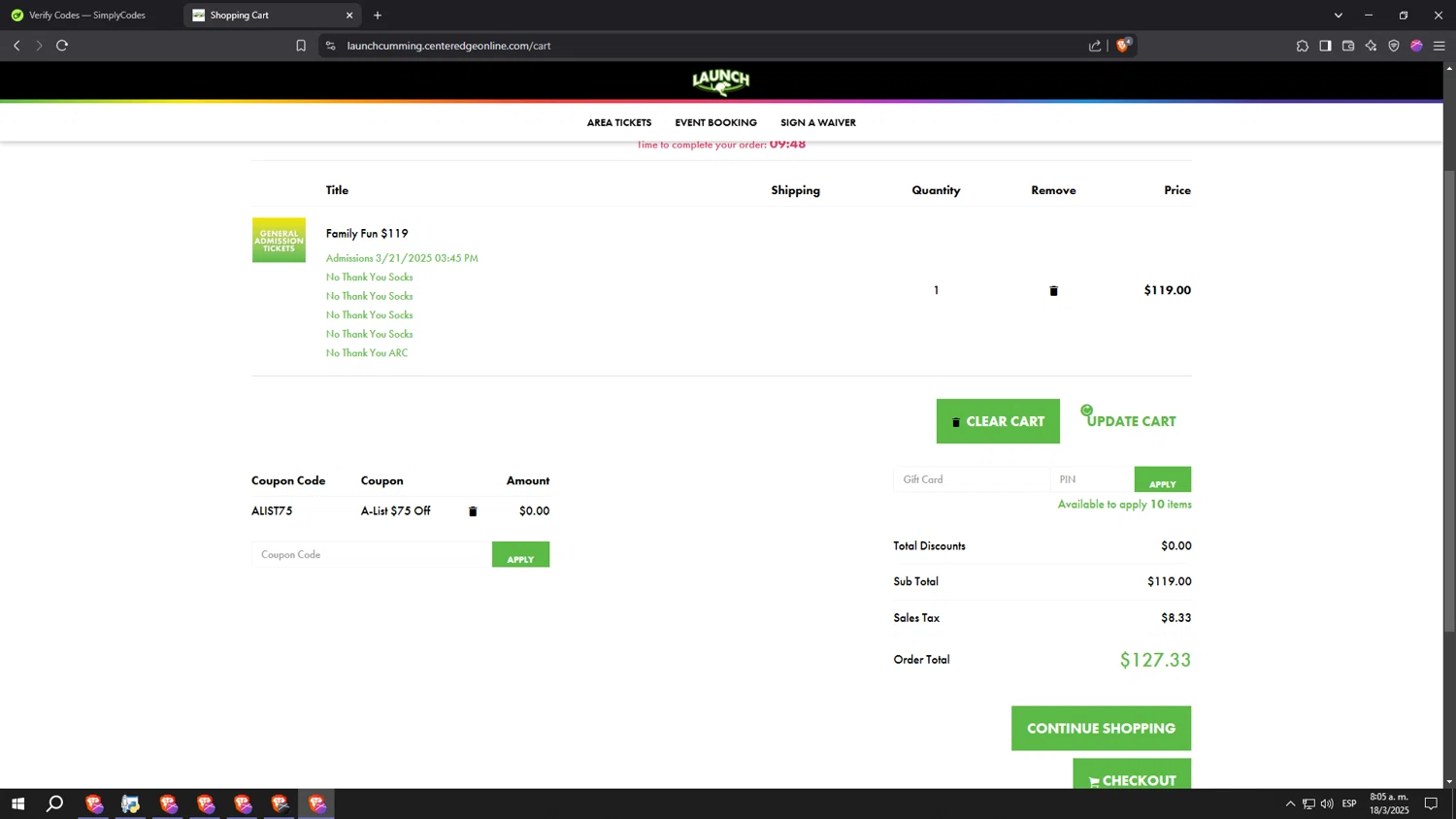This screenshot has height=819, width=1456.
Task: Show hidden system tray icons chevron
Action: pos(1290,803)
